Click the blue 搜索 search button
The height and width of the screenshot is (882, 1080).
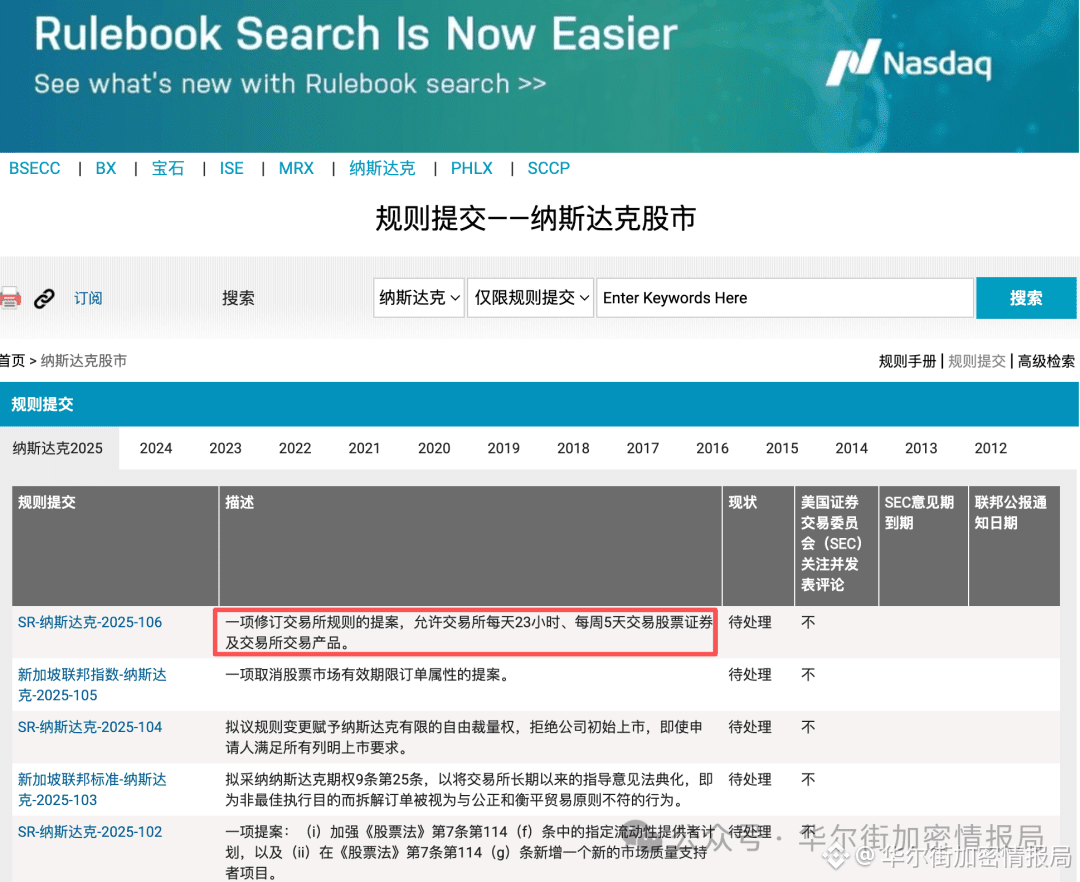(x=1026, y=297)
